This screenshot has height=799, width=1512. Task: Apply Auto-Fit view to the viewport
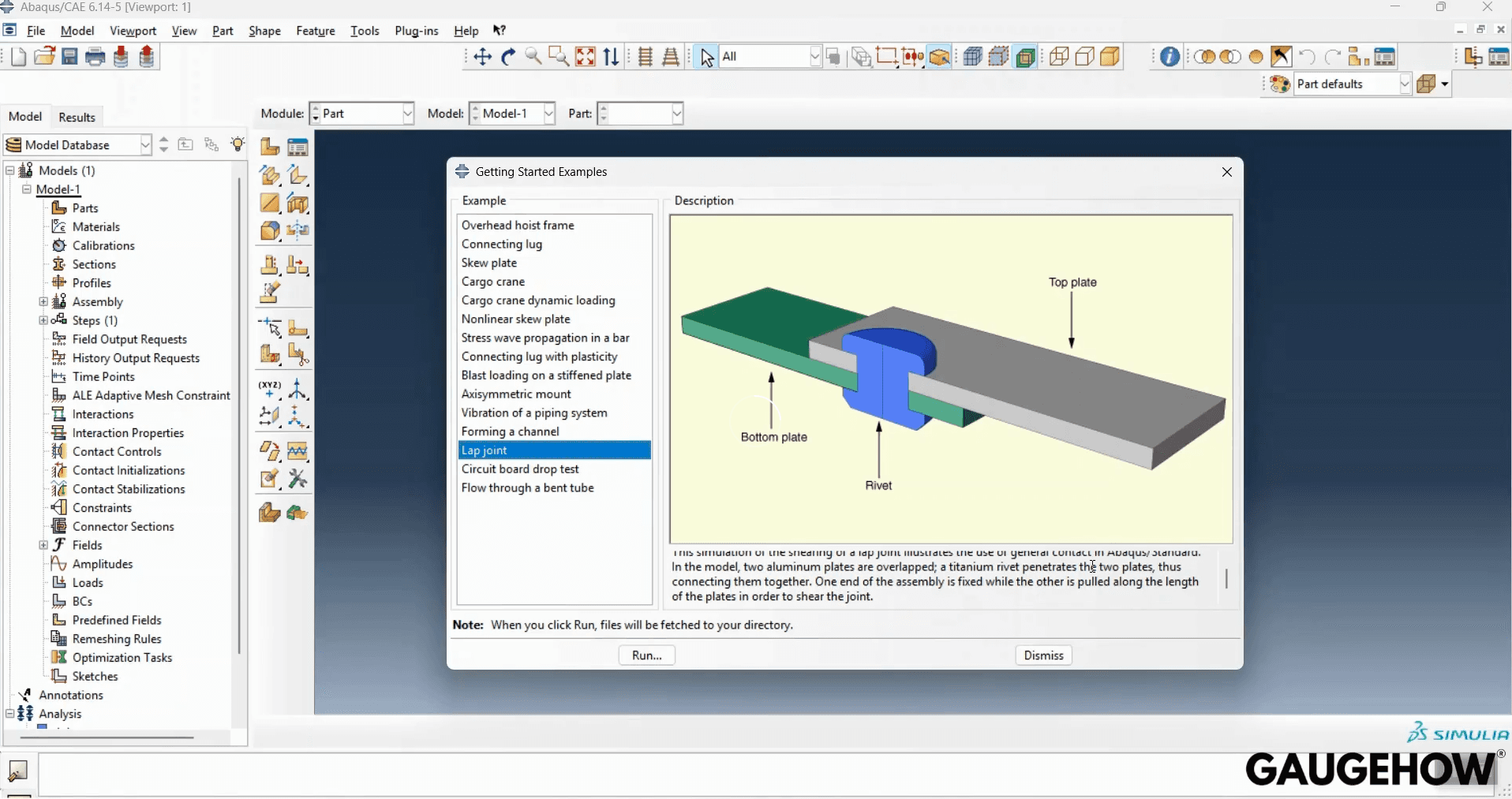585,56
